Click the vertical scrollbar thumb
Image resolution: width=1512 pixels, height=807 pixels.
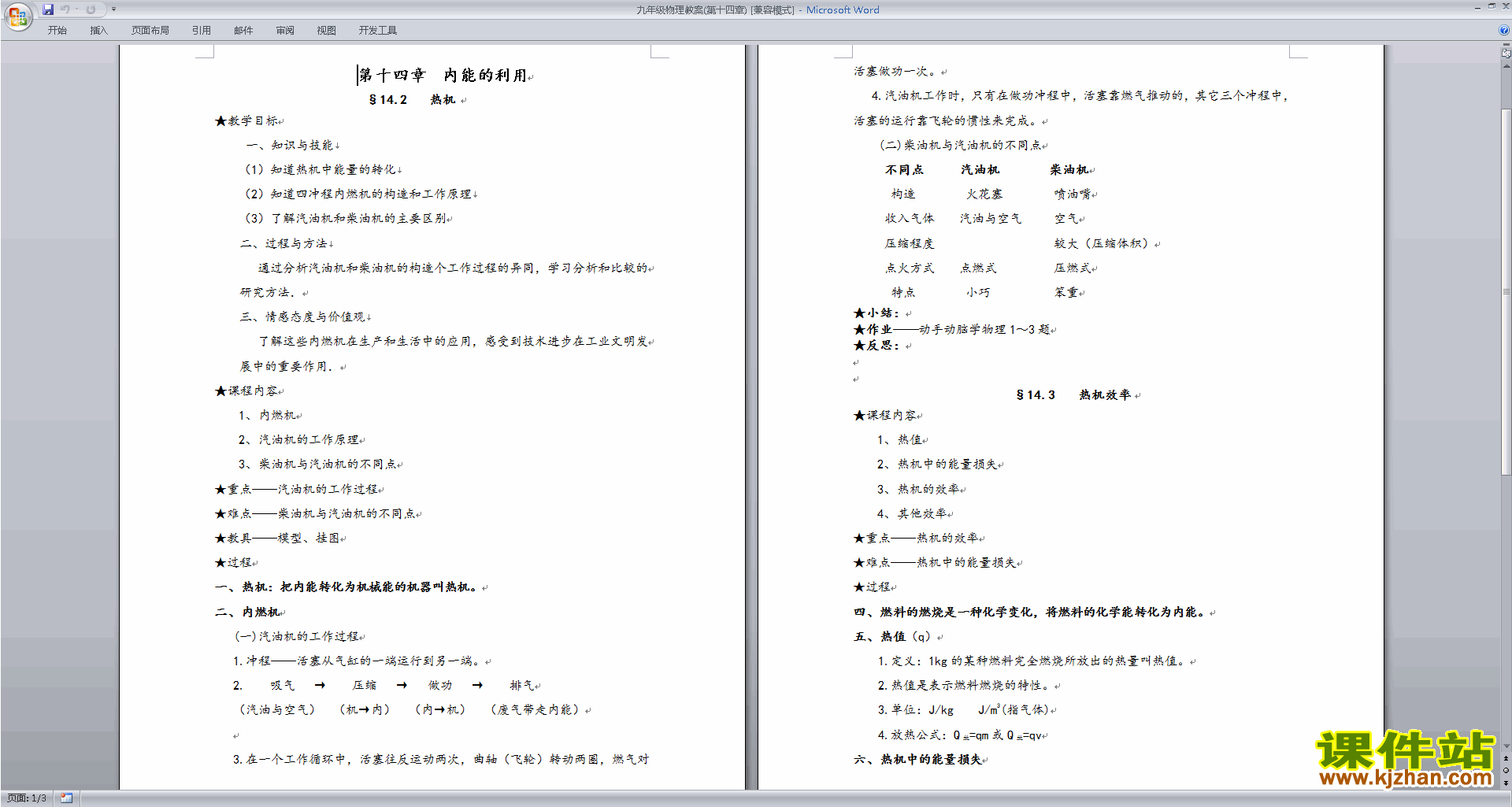1506,291
